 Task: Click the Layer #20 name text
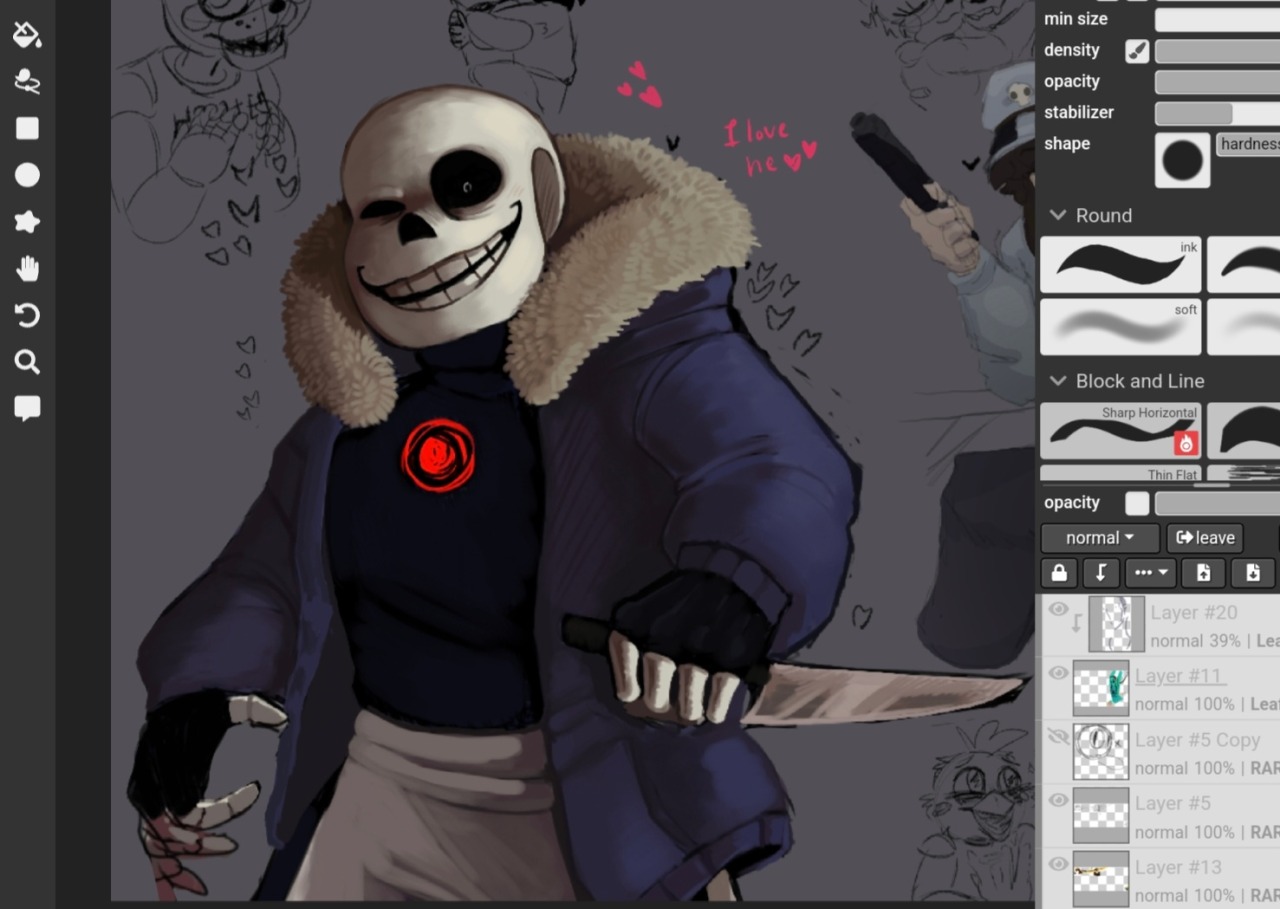1194,613
